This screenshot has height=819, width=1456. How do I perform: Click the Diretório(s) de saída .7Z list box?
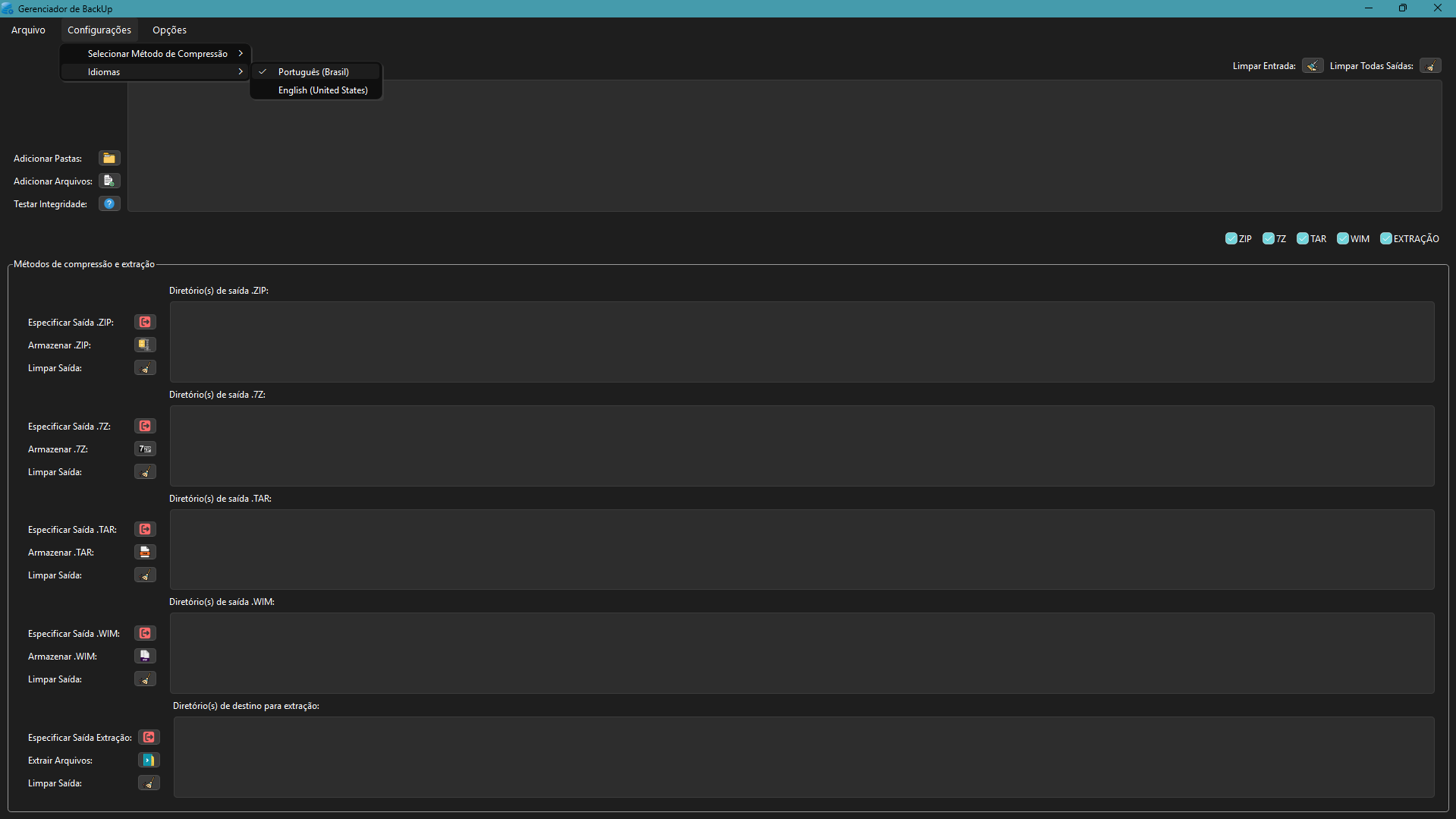click(x=802, y=446)
